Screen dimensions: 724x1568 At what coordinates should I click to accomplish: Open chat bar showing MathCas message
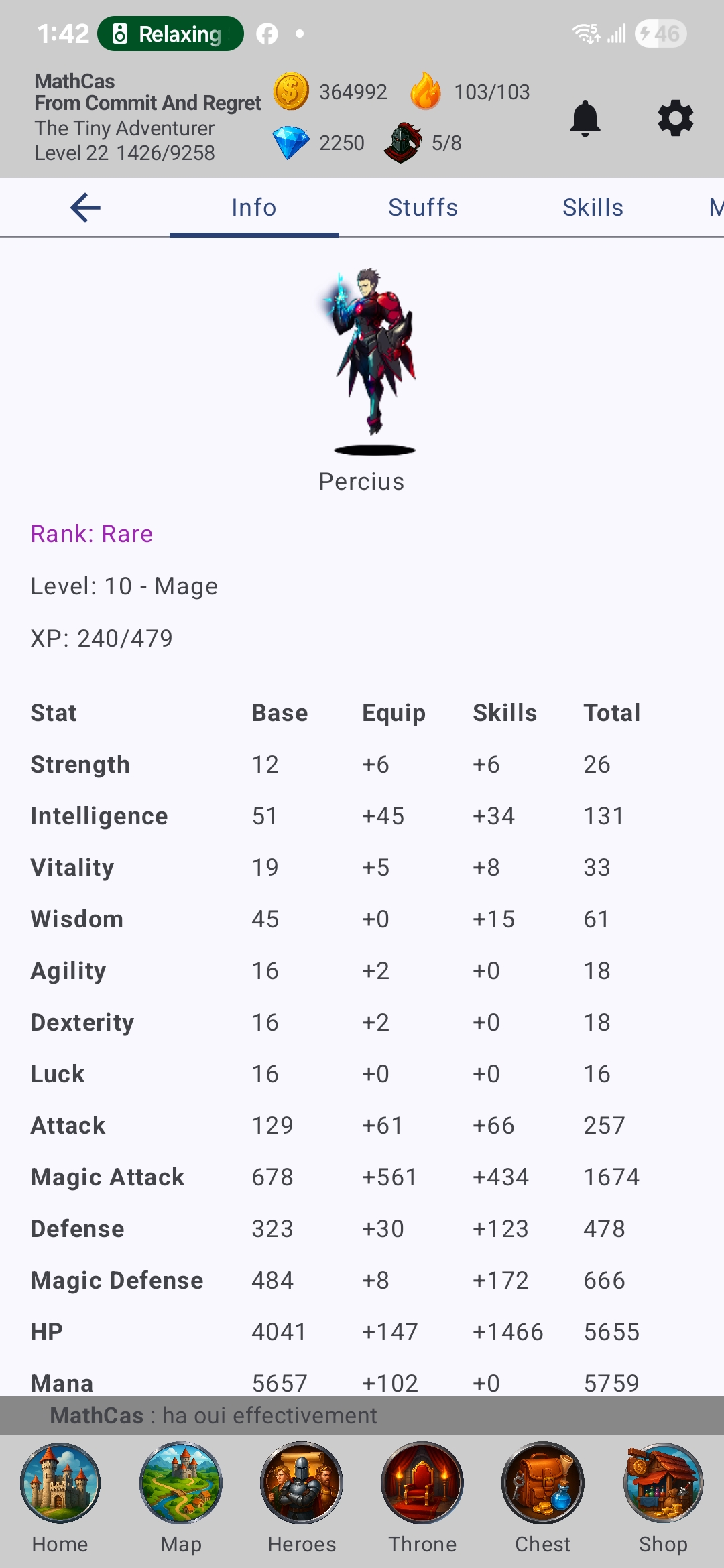[x=362, y=1415]
